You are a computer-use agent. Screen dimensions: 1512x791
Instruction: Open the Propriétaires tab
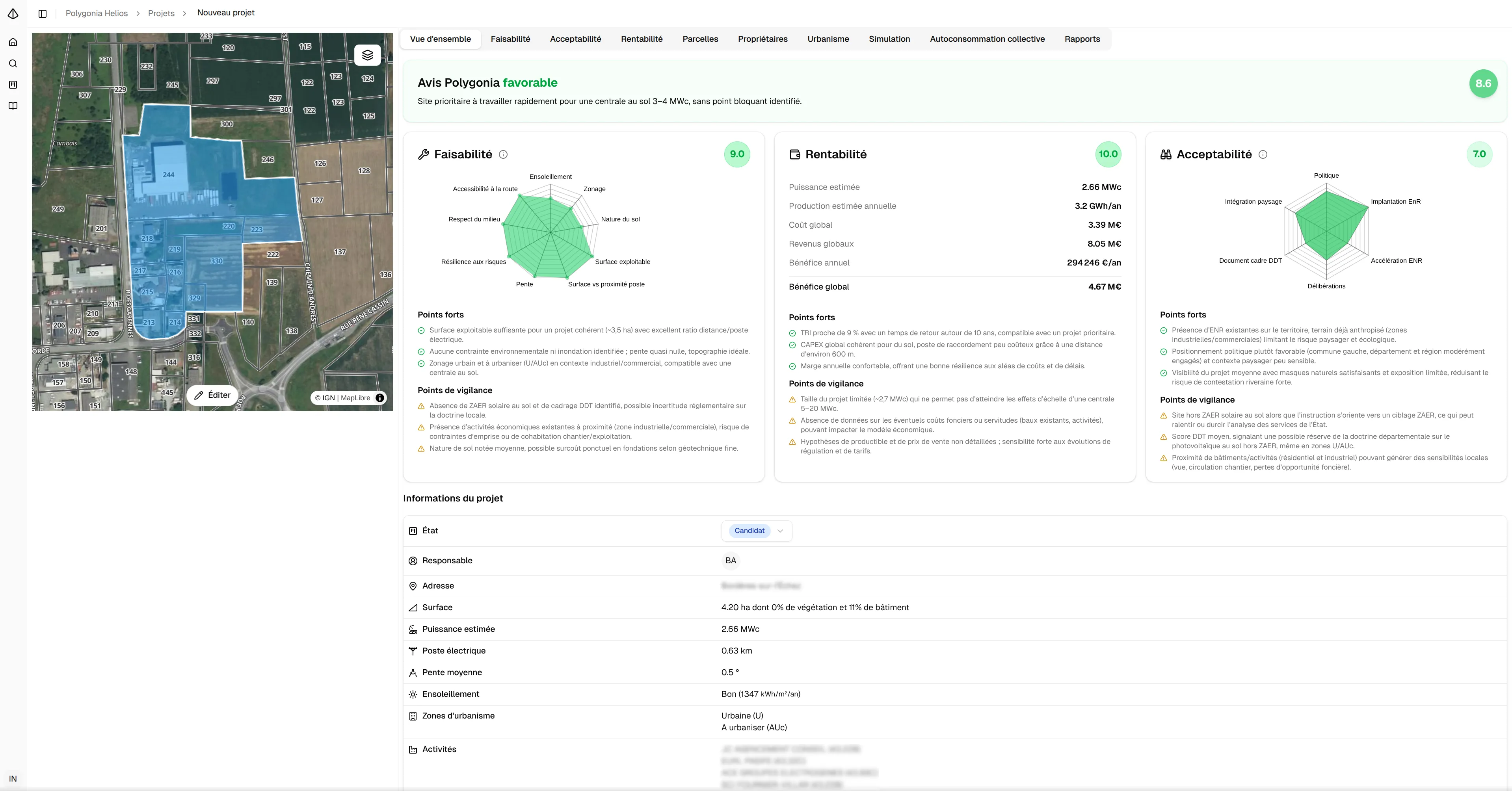pos(763,39)
